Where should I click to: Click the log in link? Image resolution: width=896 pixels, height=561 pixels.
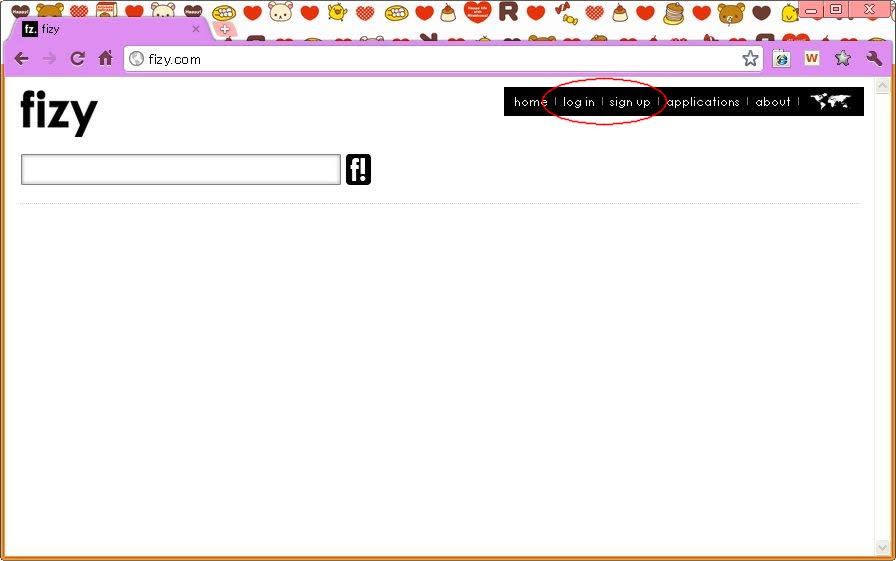pos(579,102)
